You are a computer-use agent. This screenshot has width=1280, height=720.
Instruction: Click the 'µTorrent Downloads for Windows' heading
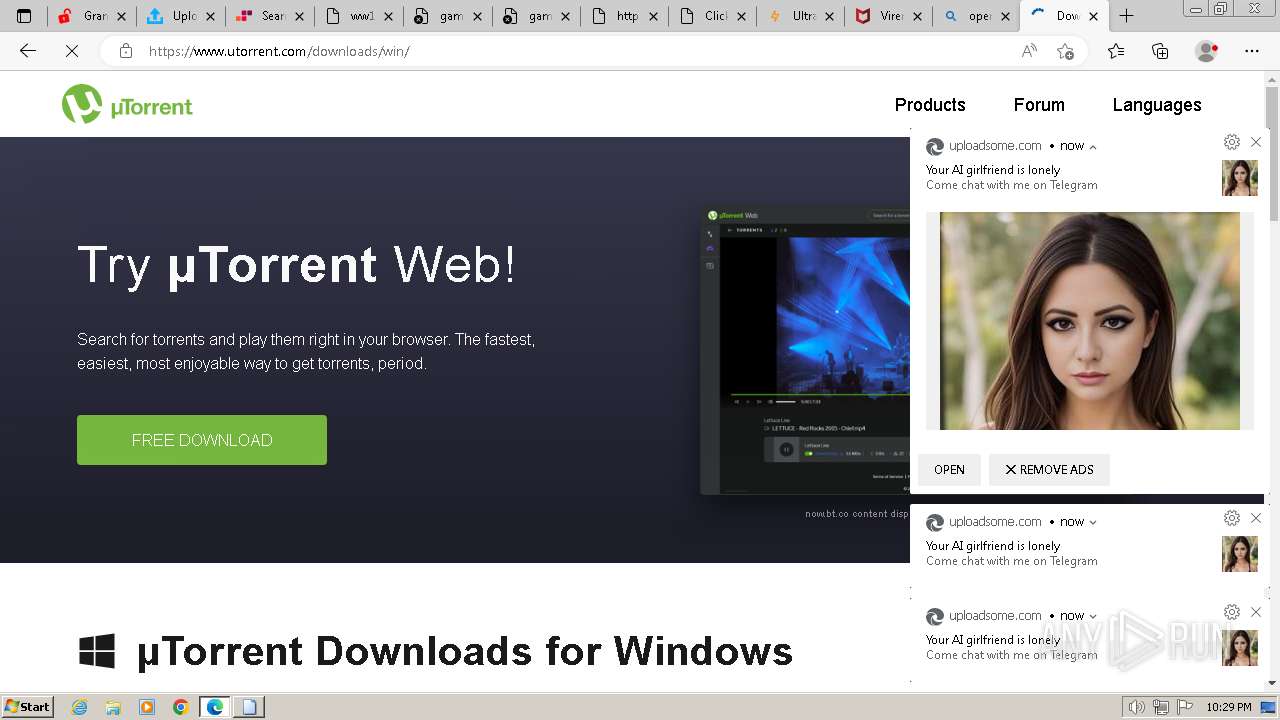pos(465,652)
